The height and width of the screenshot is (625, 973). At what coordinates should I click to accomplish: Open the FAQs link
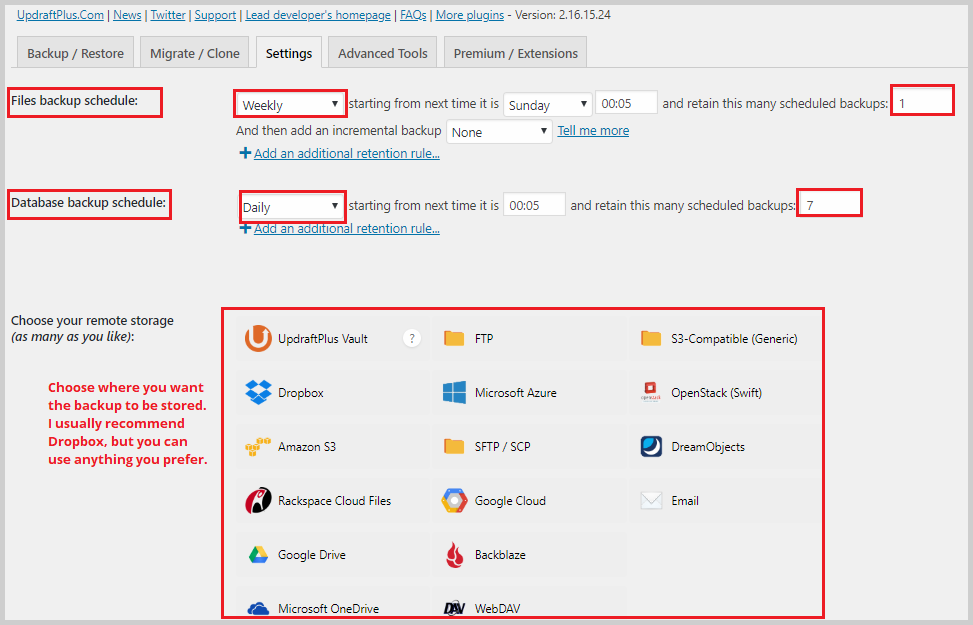[413, 15]
